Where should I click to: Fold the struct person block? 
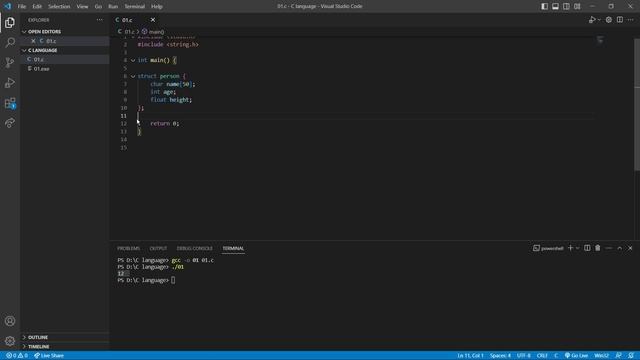[x=133, y=76]
